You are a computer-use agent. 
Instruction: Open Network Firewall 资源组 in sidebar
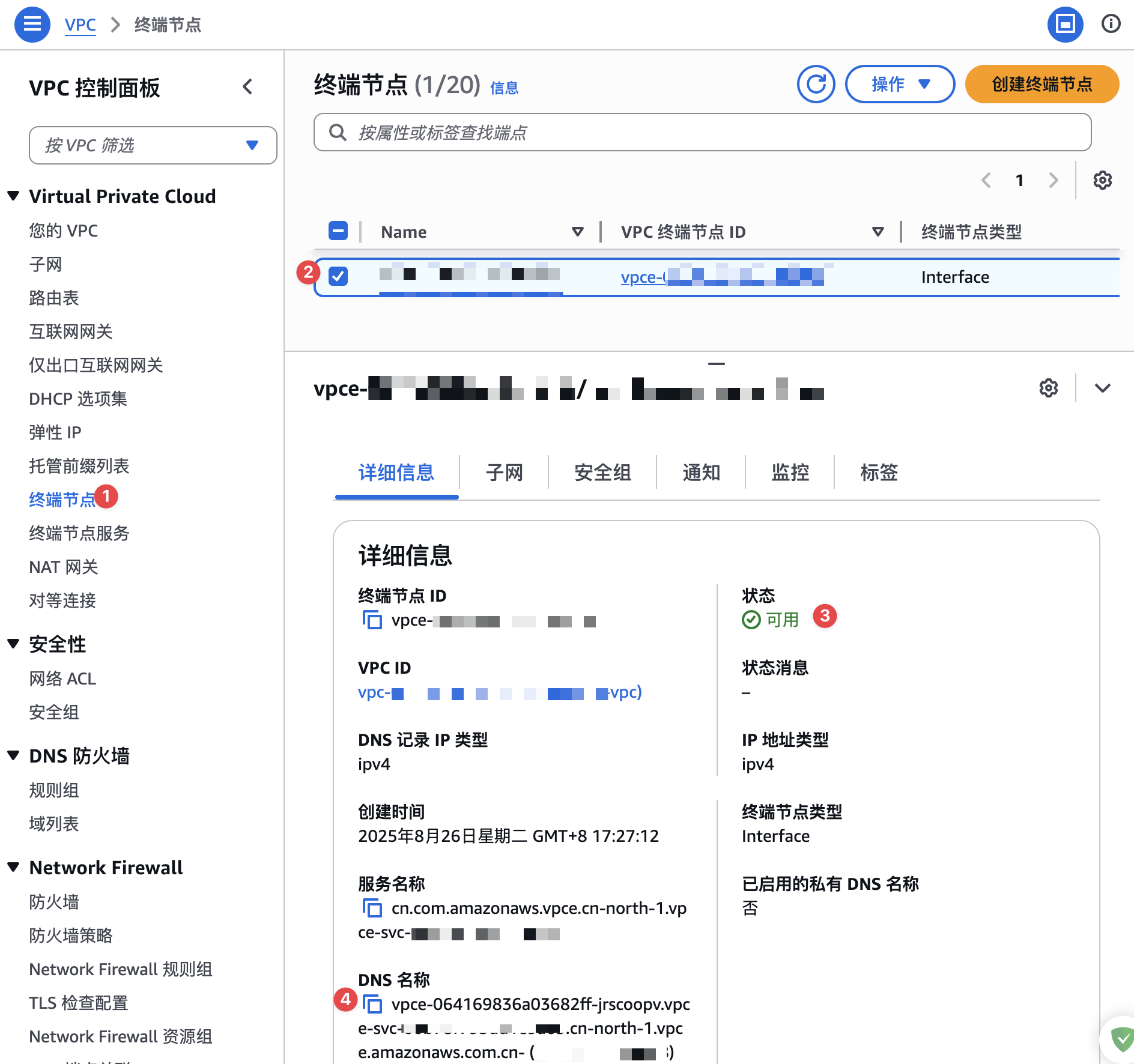pyautogui.click(x=121, y=1036)
